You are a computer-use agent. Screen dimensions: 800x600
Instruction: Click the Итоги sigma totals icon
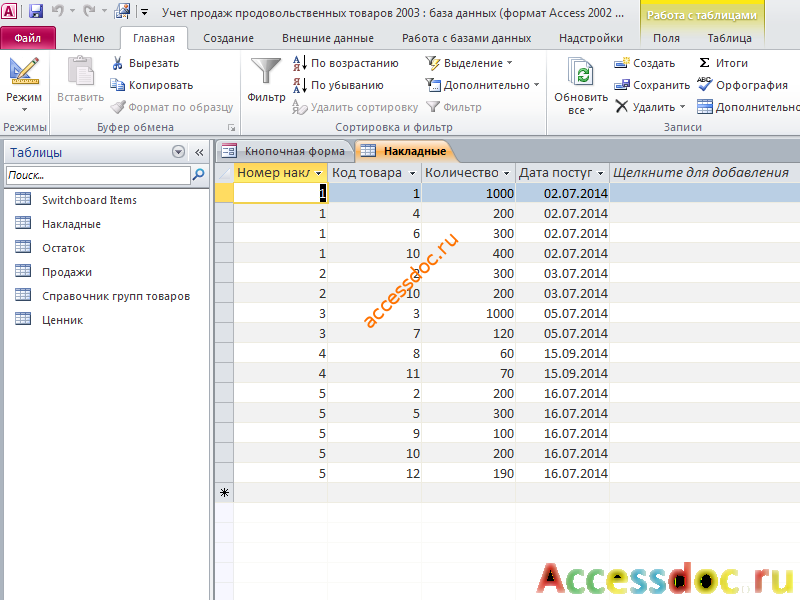pos(704,63)
